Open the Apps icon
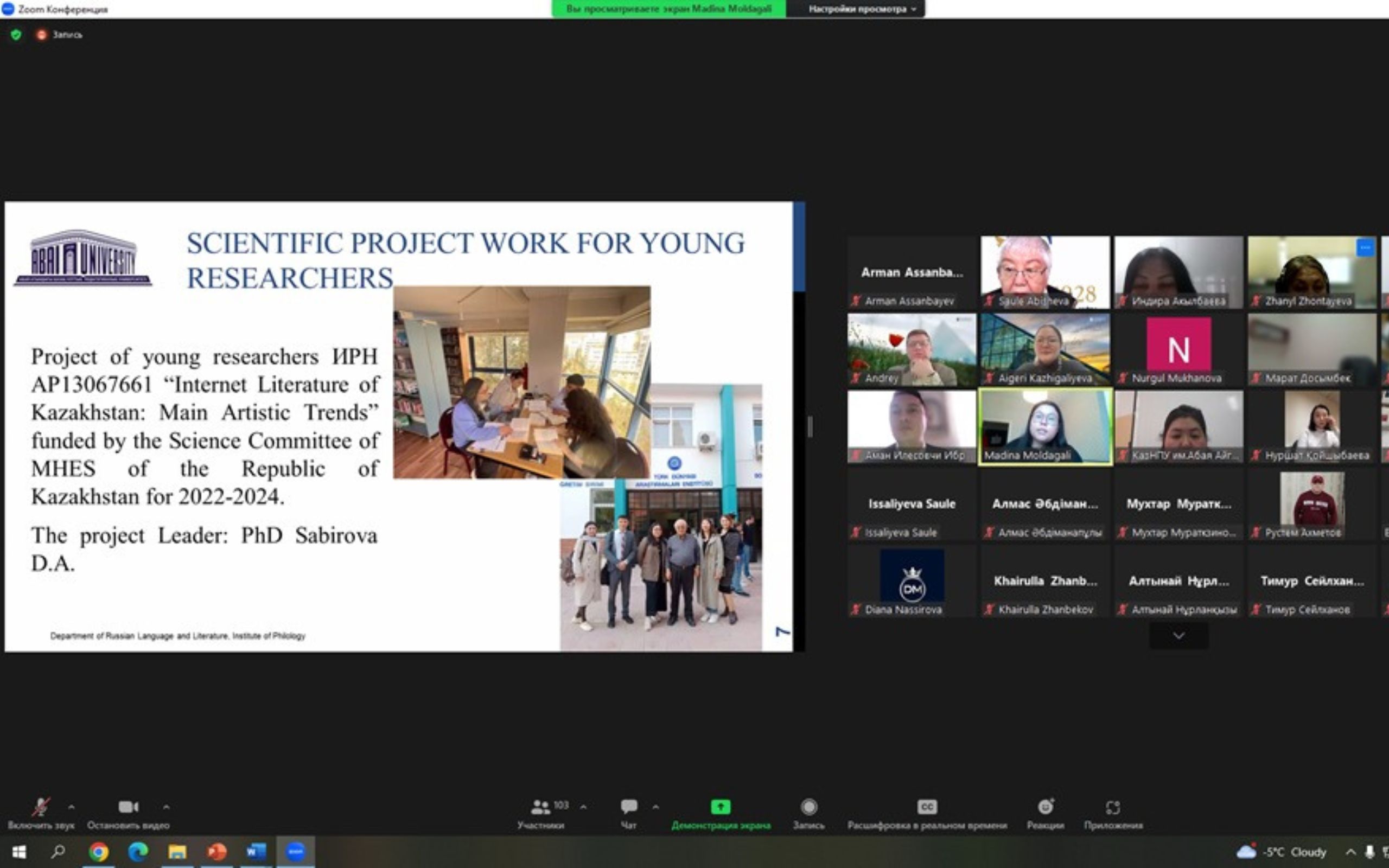Viewport: 1389px width, 868px height. [1112, 807]
